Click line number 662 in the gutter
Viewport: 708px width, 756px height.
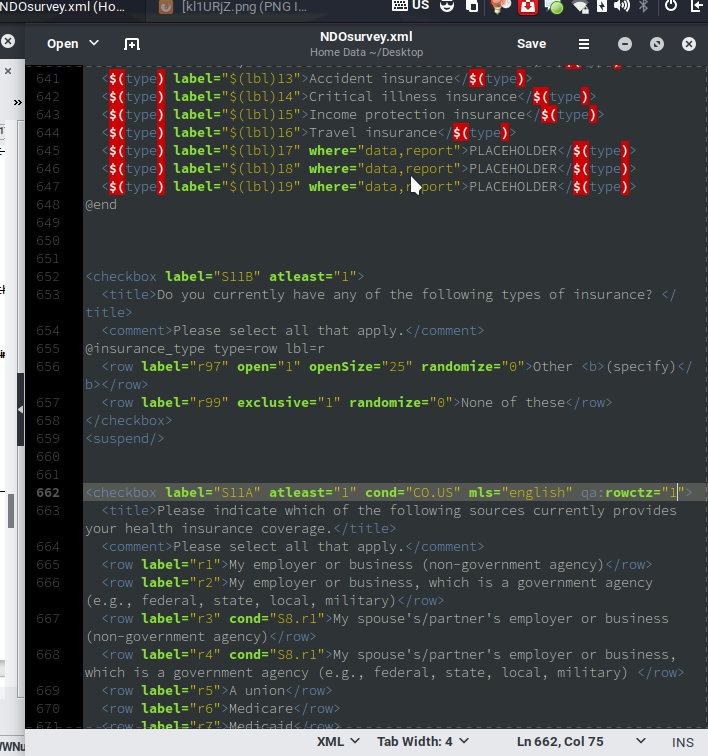pos(48,492)
